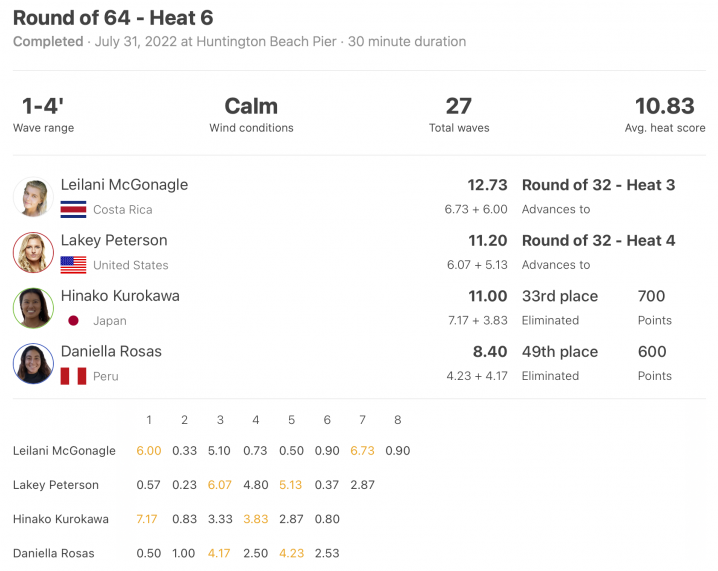The width and height of the screenshot is (718, 571).
Task: Open Hinako Kurokawa's profile picture
Action: (33, 308)
